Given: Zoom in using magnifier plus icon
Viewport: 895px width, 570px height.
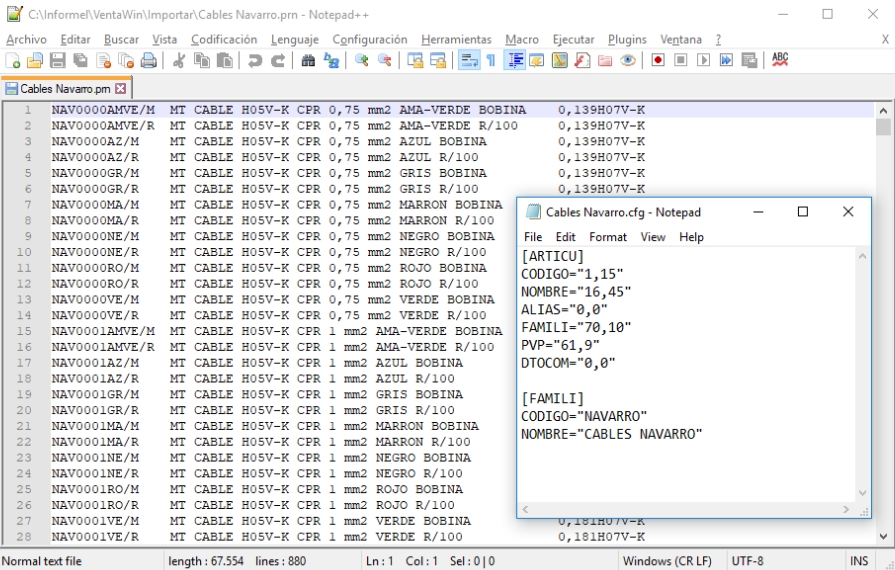Looking at the screenshot, I should coord(361,60).
